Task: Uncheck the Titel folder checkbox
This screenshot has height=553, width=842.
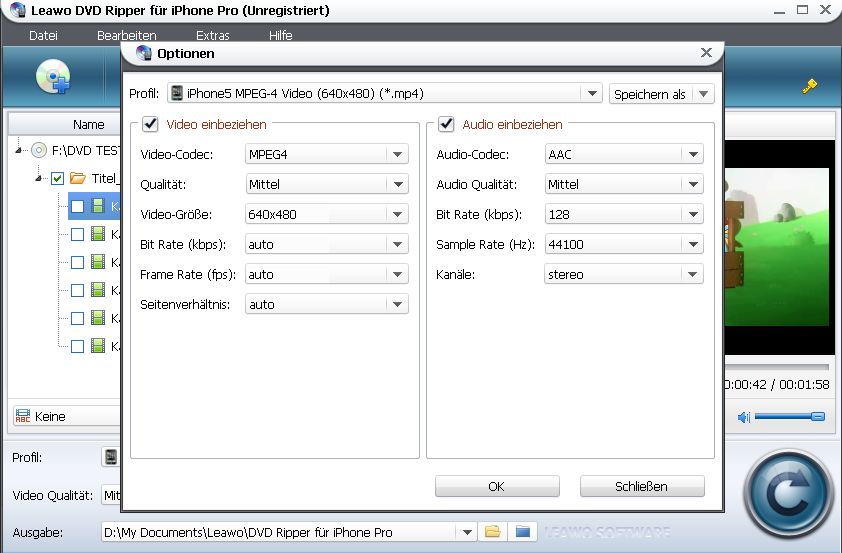Action: (57, 178)
